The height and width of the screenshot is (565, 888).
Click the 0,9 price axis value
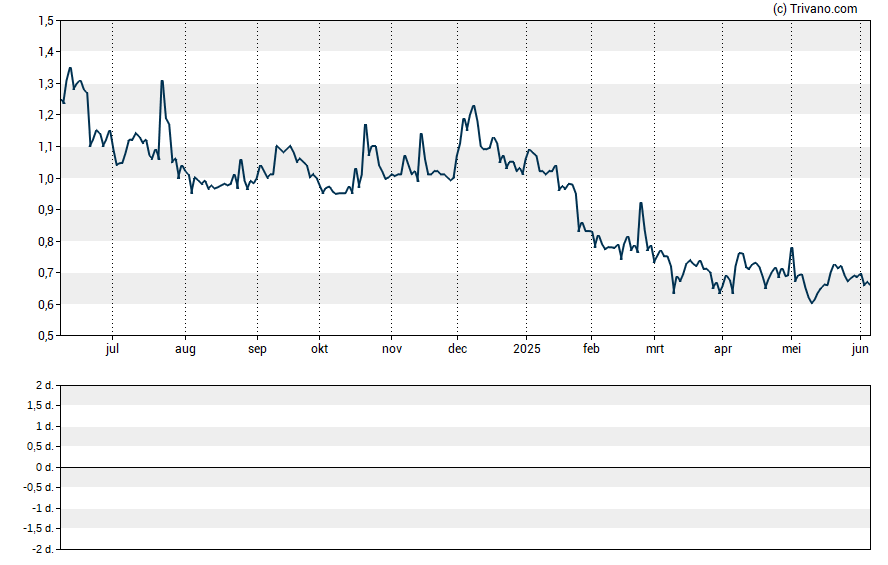pos(46,209)
